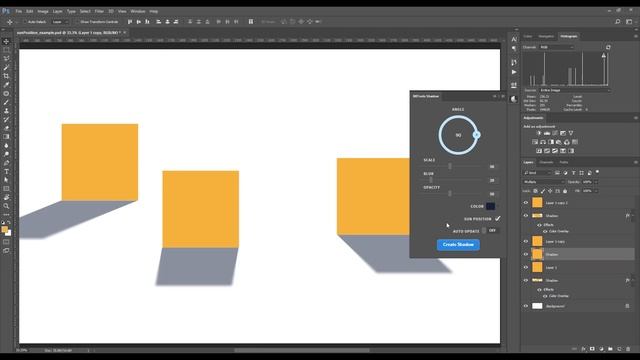The height and width of the screenshot is (360, 640).
Task: Open the Histogram Source dropdown
Action: [575, 90]
